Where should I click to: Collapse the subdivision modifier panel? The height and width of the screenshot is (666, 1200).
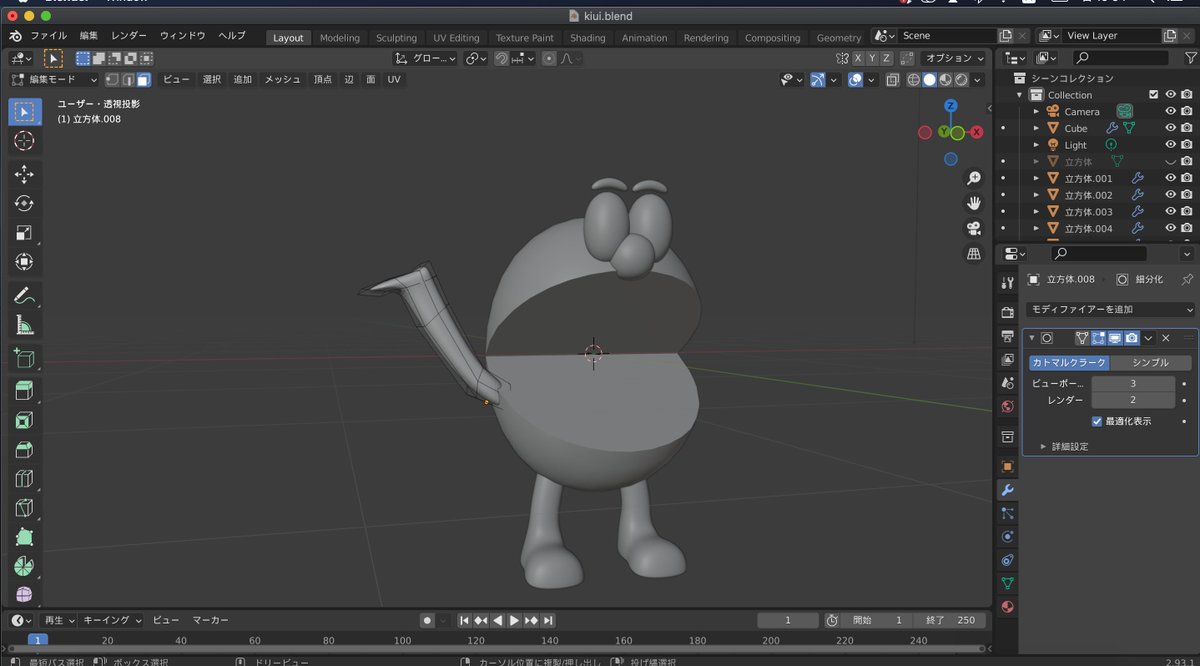(1032, 338)
